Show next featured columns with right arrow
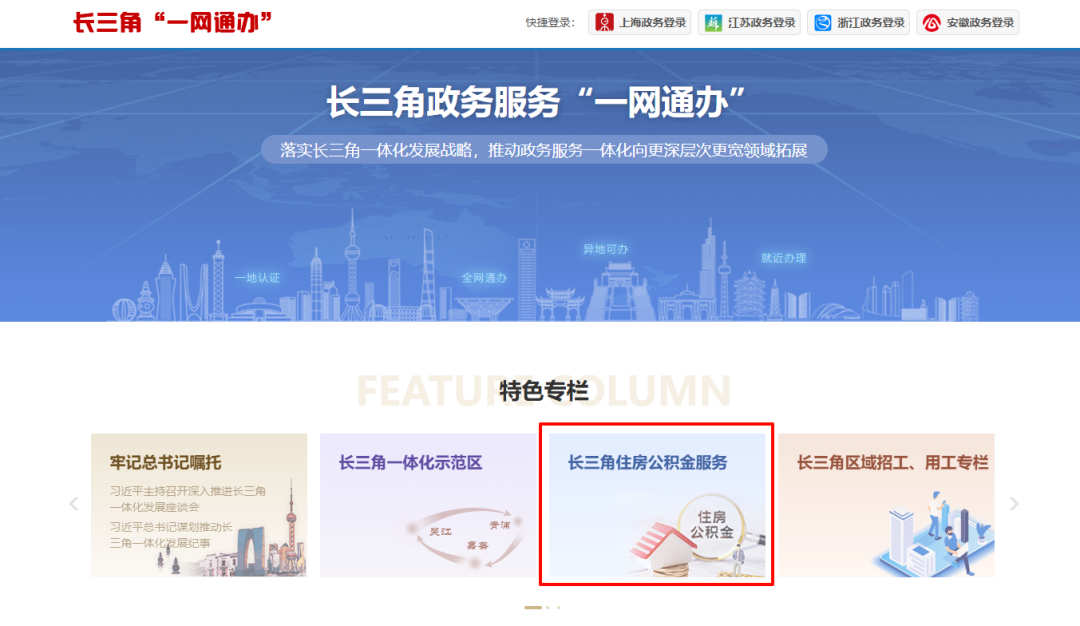The width and height of the screenshot is (1080, 626). 1014,504
